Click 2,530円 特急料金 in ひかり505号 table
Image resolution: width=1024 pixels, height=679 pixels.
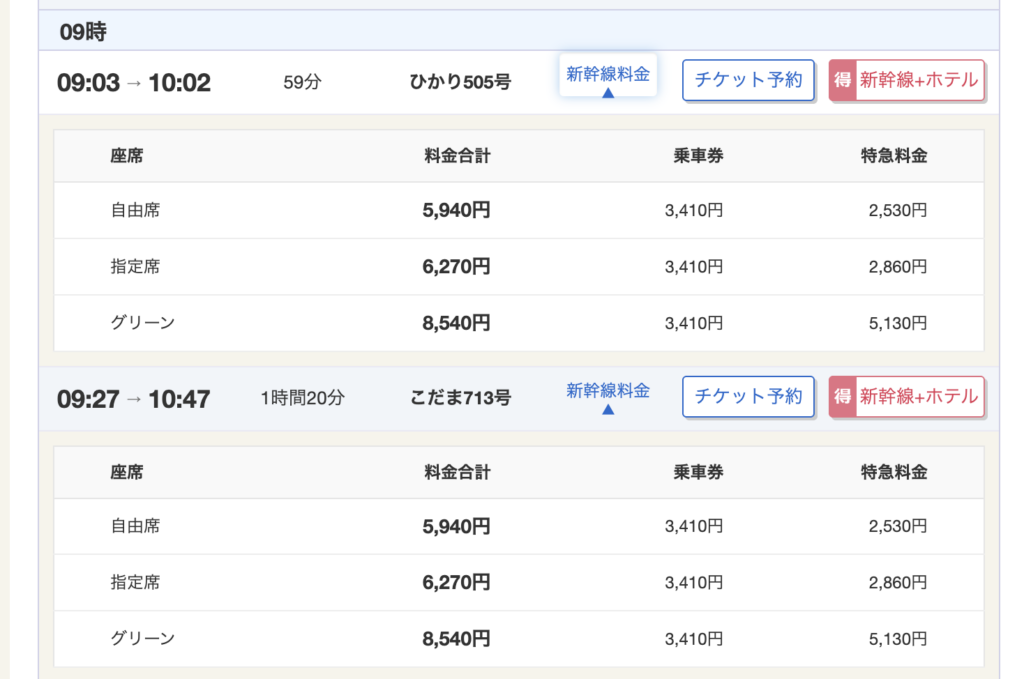pyautogui.click(x=898, y=210)
